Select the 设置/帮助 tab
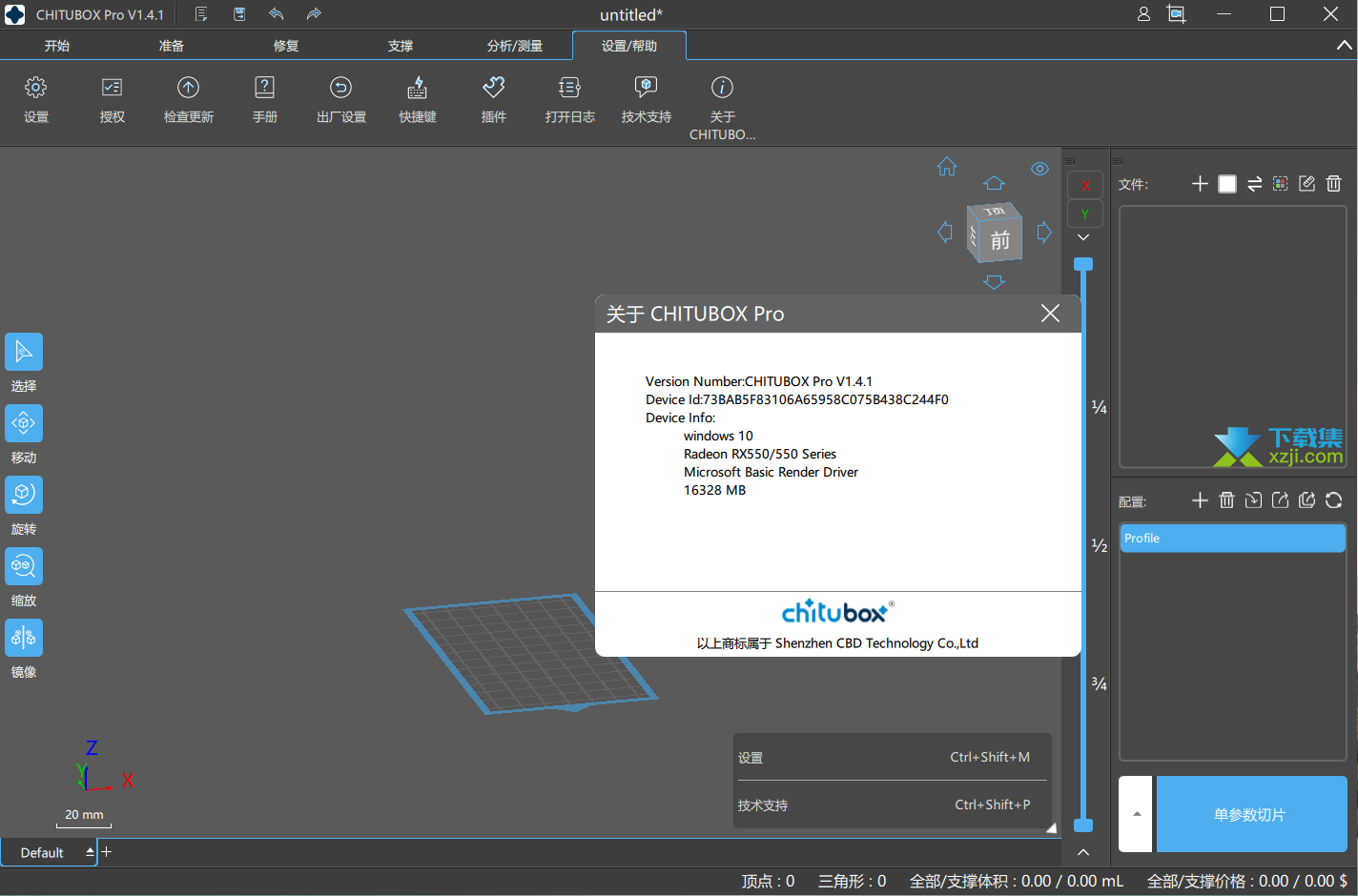Viewport: 1358px width, 896px height. [x=629, y=46]
